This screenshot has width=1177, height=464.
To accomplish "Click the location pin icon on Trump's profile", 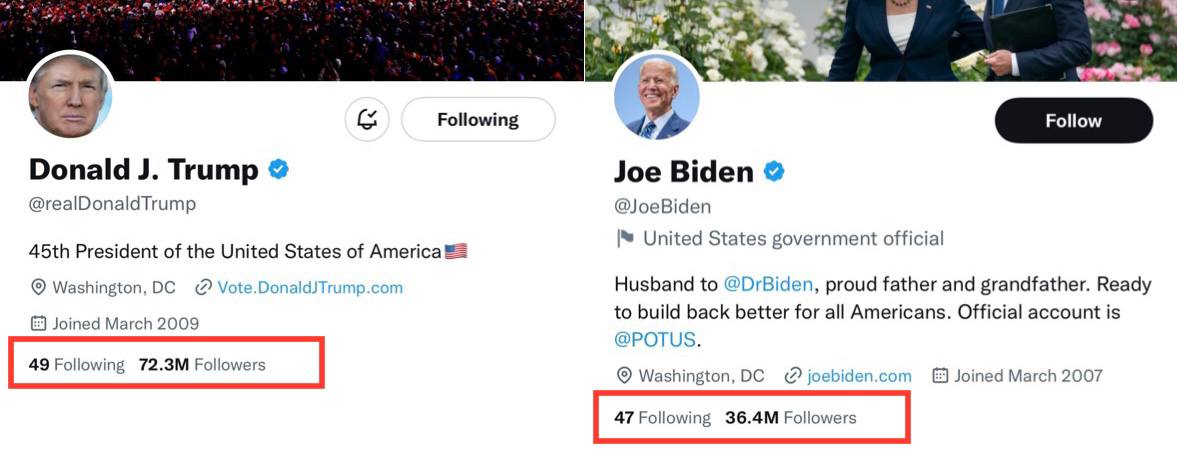I will tap(39, 288).
